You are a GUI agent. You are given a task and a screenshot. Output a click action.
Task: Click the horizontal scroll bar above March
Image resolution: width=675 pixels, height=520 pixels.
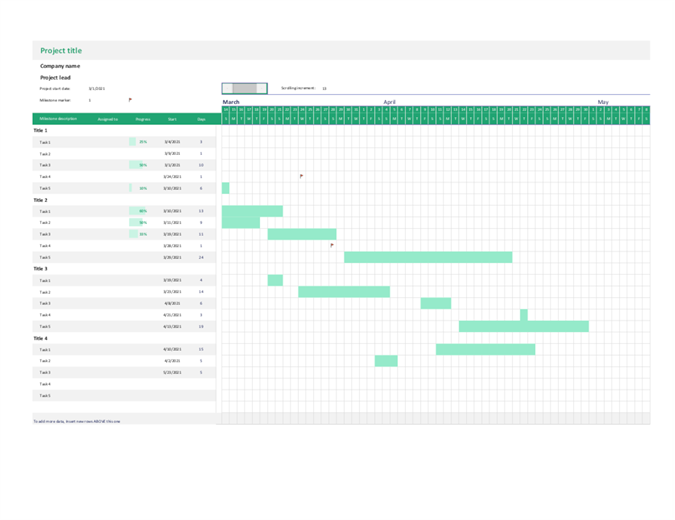[245, 89]
